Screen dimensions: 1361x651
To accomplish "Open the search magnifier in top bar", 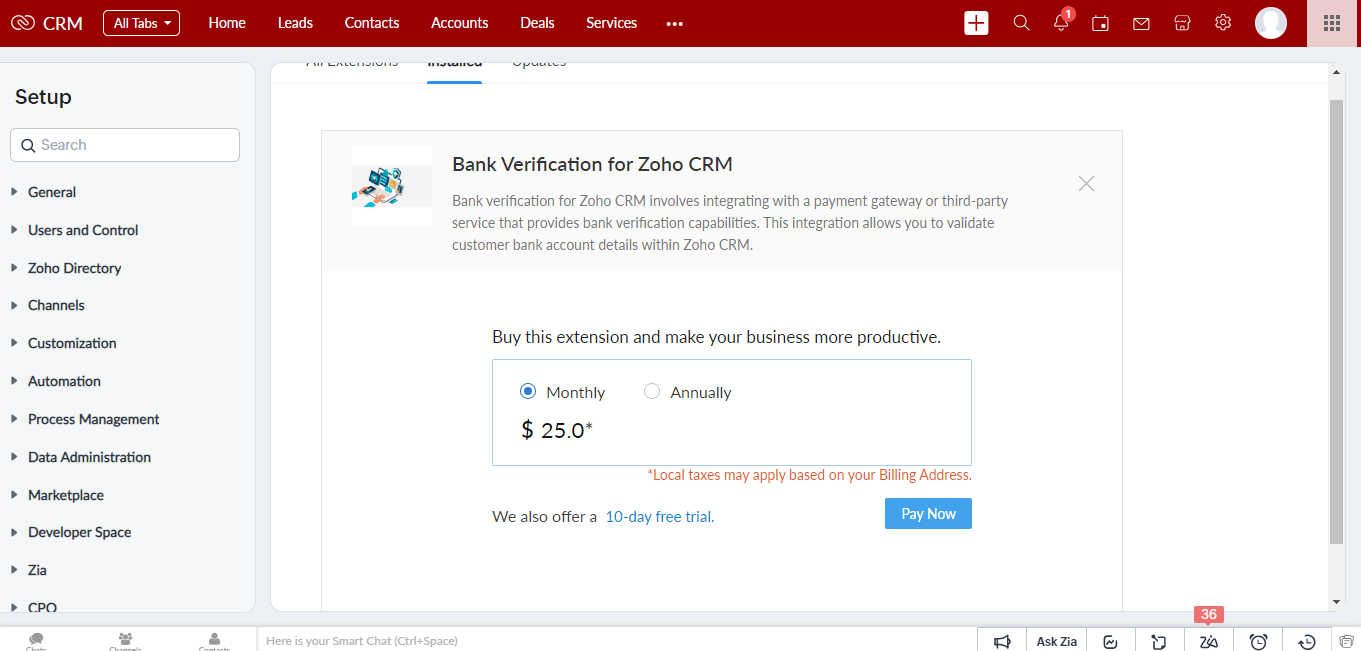I will 1021,23.
